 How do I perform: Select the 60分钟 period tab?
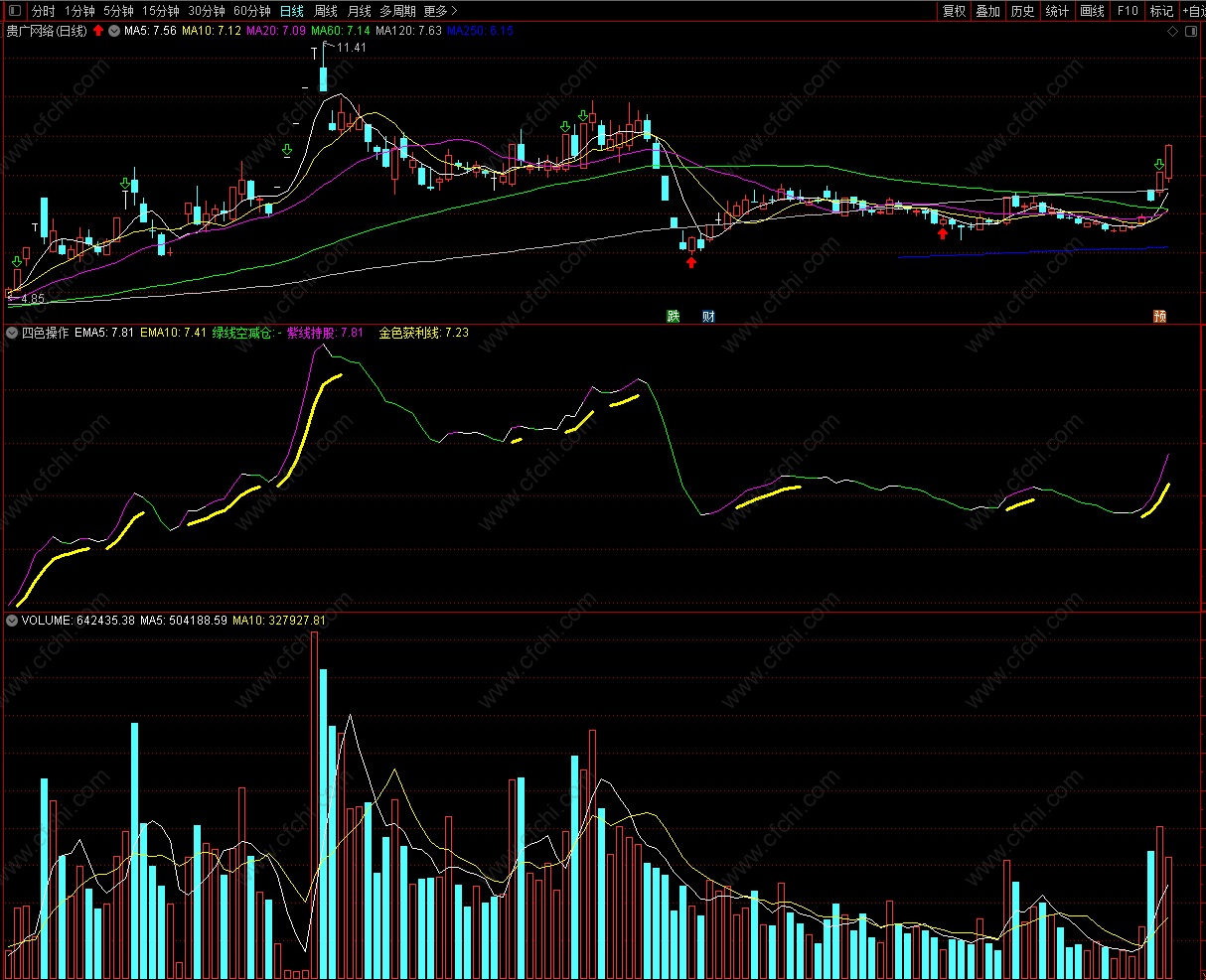(252, 11)
